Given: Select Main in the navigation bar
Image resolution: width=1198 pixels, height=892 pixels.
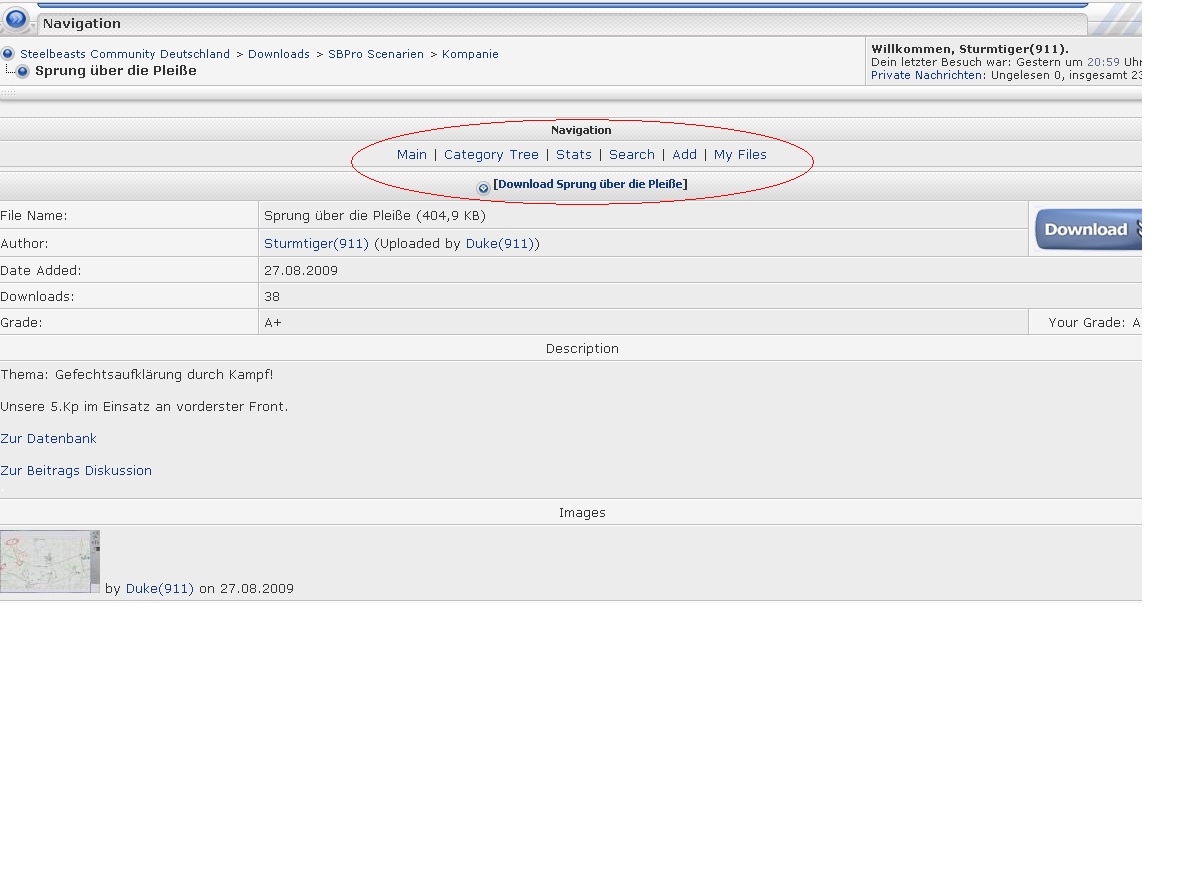Looking at the screenshot, I should (x=411, y=155).
